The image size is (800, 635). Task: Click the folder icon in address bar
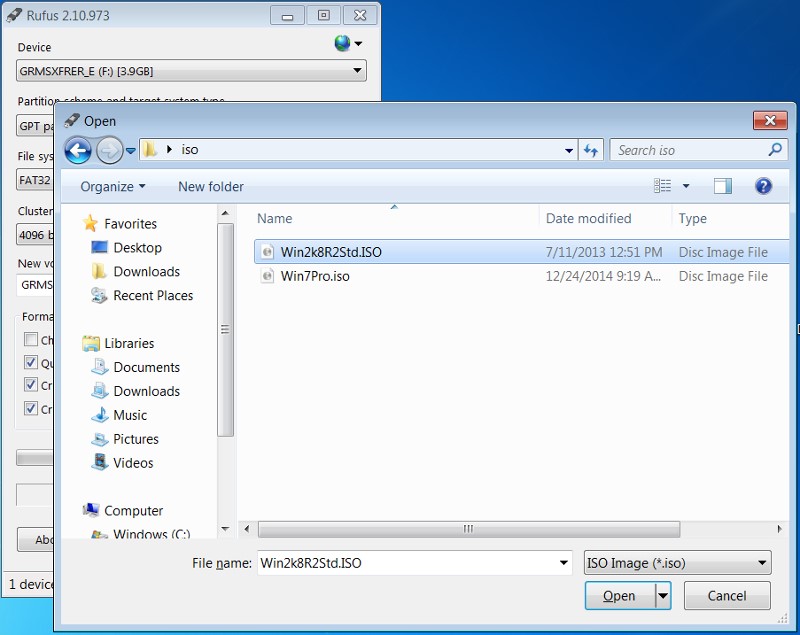(x=149, y=149)
